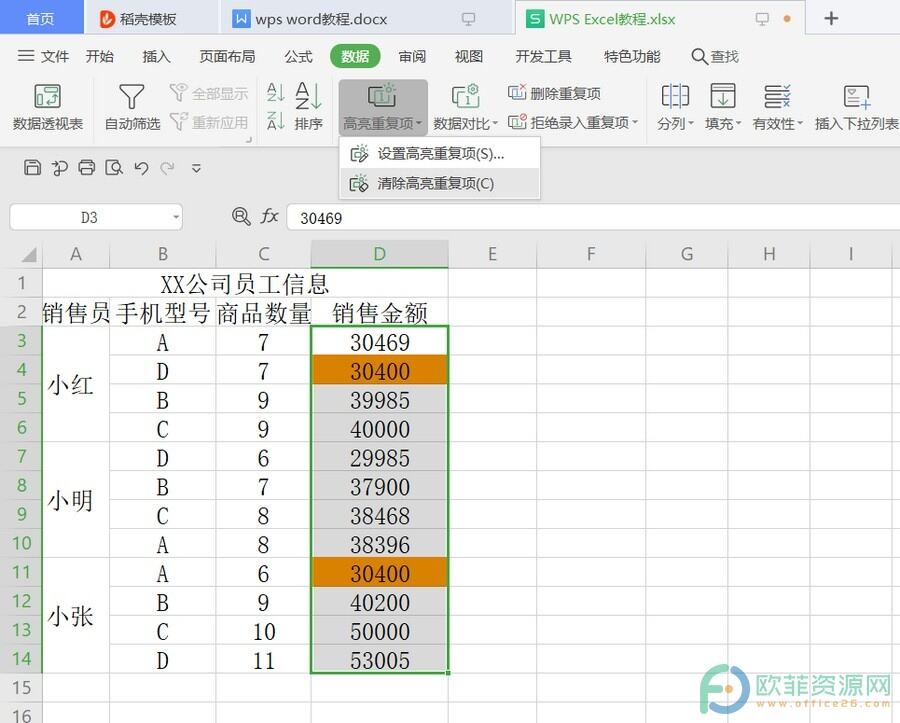Switch to the 特色功能 ribbon tab
The height and width of the screenshot is (723, 900).
(632, 56)
